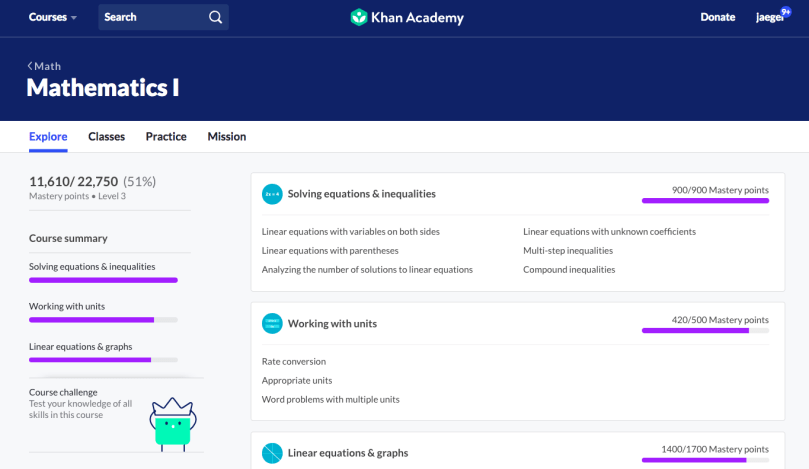Start the Course challenge
Image resolution: width=809 pixels, height=469 pixels.
[x=63, y=392]
